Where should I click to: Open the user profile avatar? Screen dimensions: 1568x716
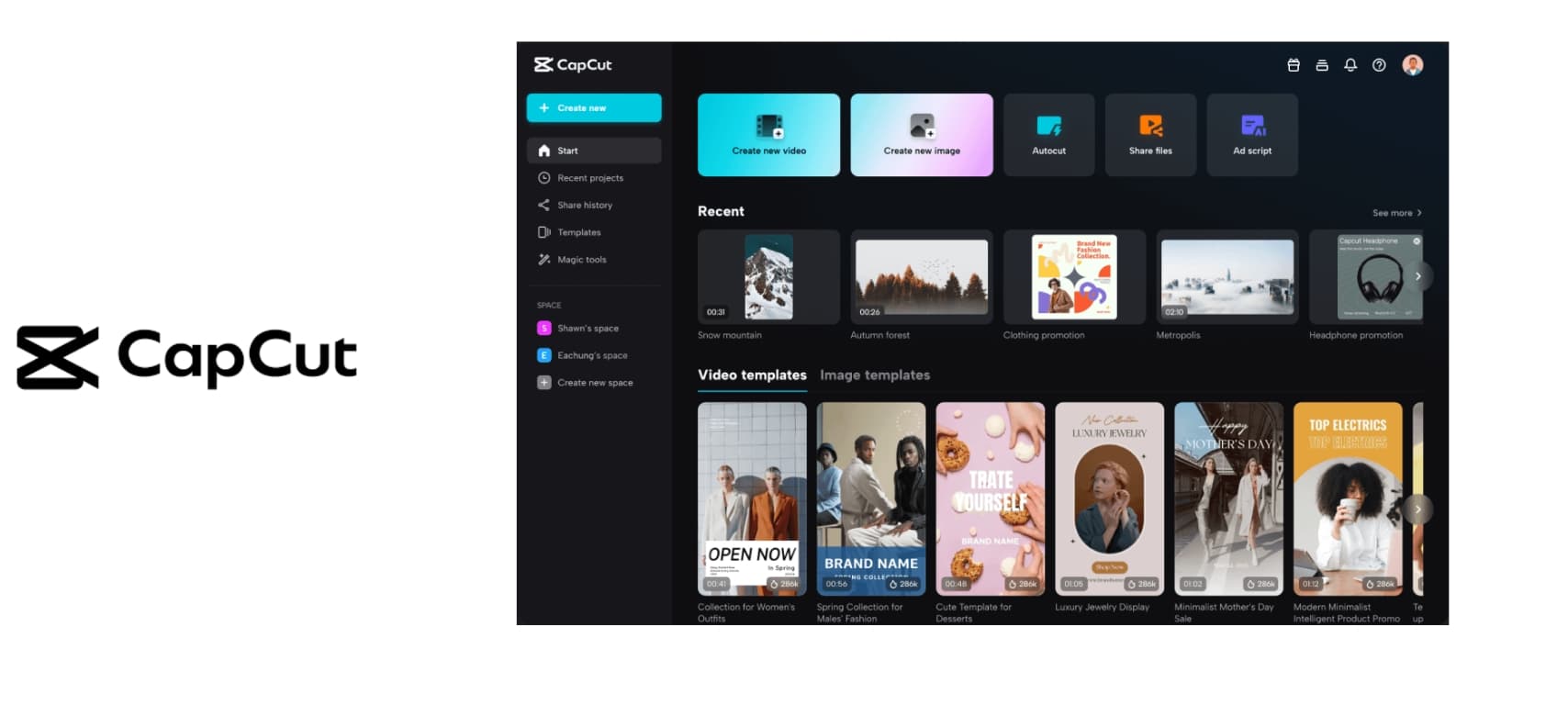(x=1413, y=65)
